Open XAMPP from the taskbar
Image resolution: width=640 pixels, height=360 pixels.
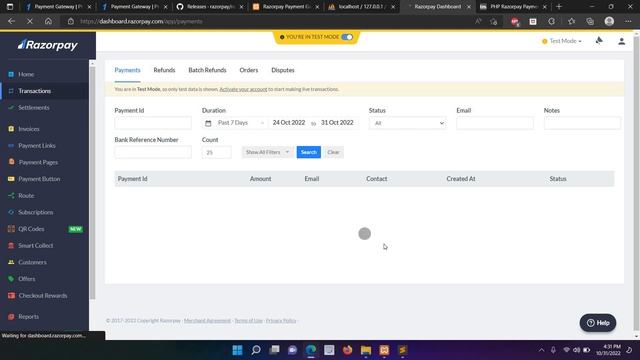click(384, 350)
